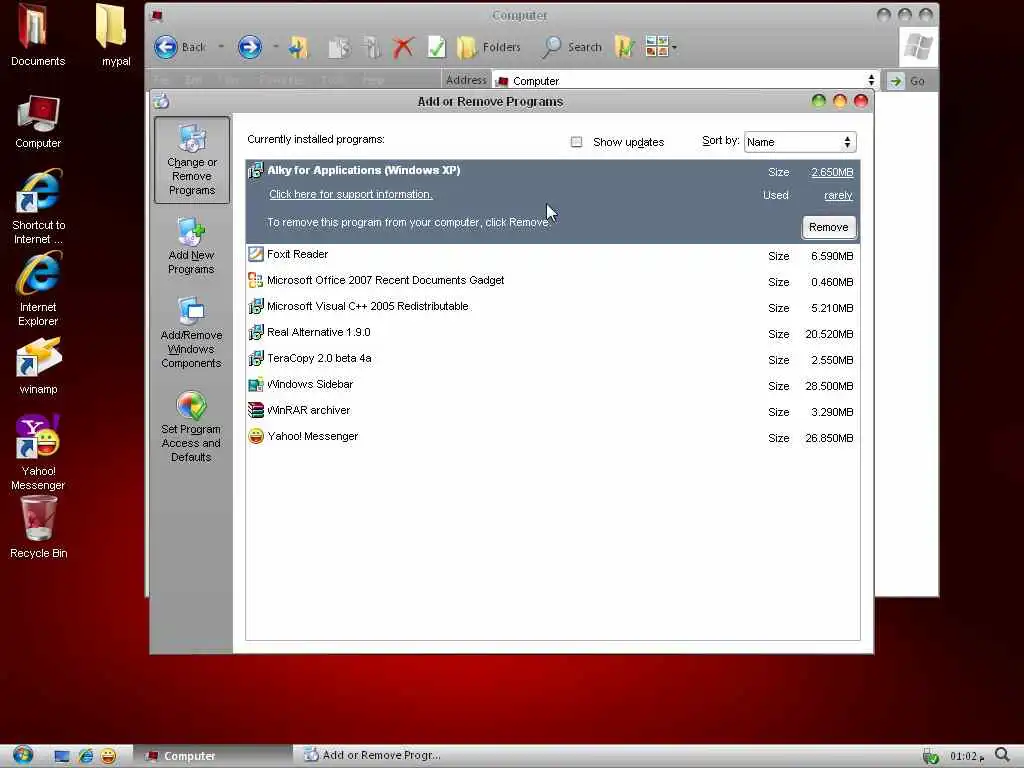The height and width of the screenshot is (768, 1024).
Task: Click Alky for Applications program icon
Action: tap(256, 170)
